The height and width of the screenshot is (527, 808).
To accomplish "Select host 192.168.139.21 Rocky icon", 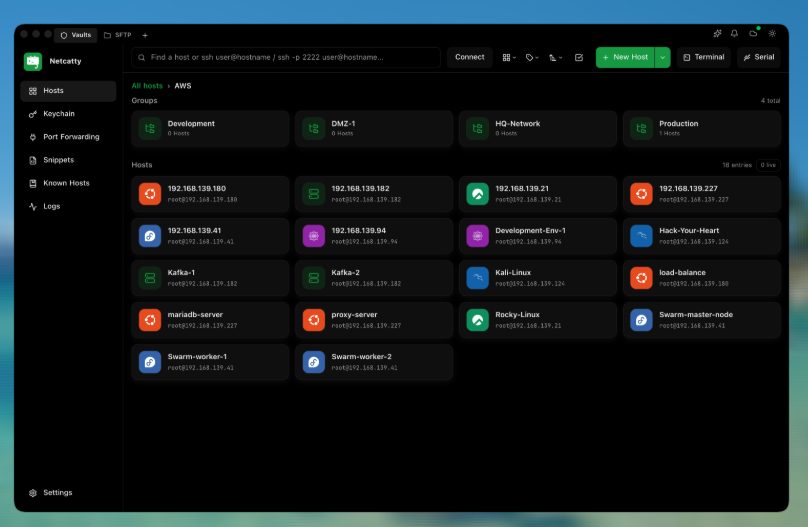I will point(478,194).
